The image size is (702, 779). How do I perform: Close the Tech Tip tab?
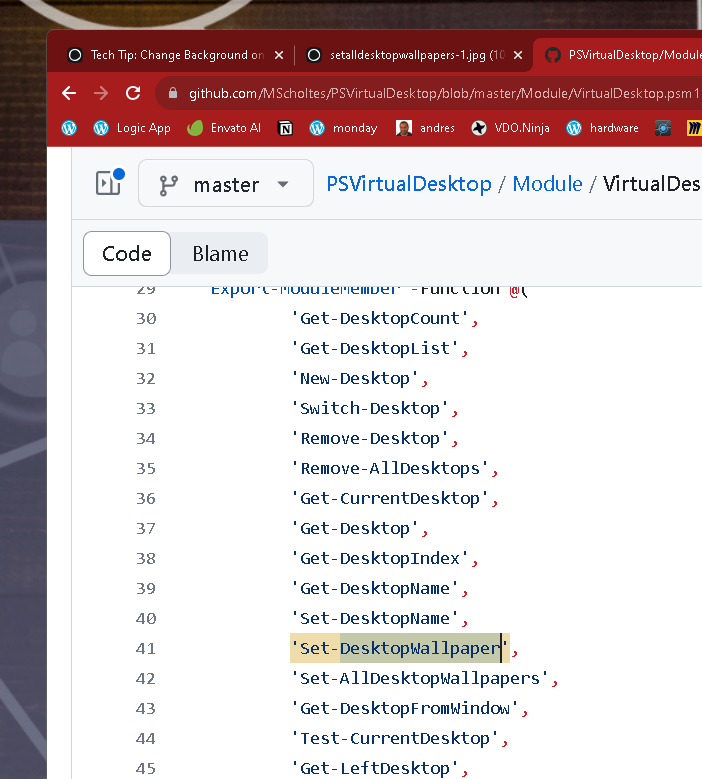click(x=279, y=55)
